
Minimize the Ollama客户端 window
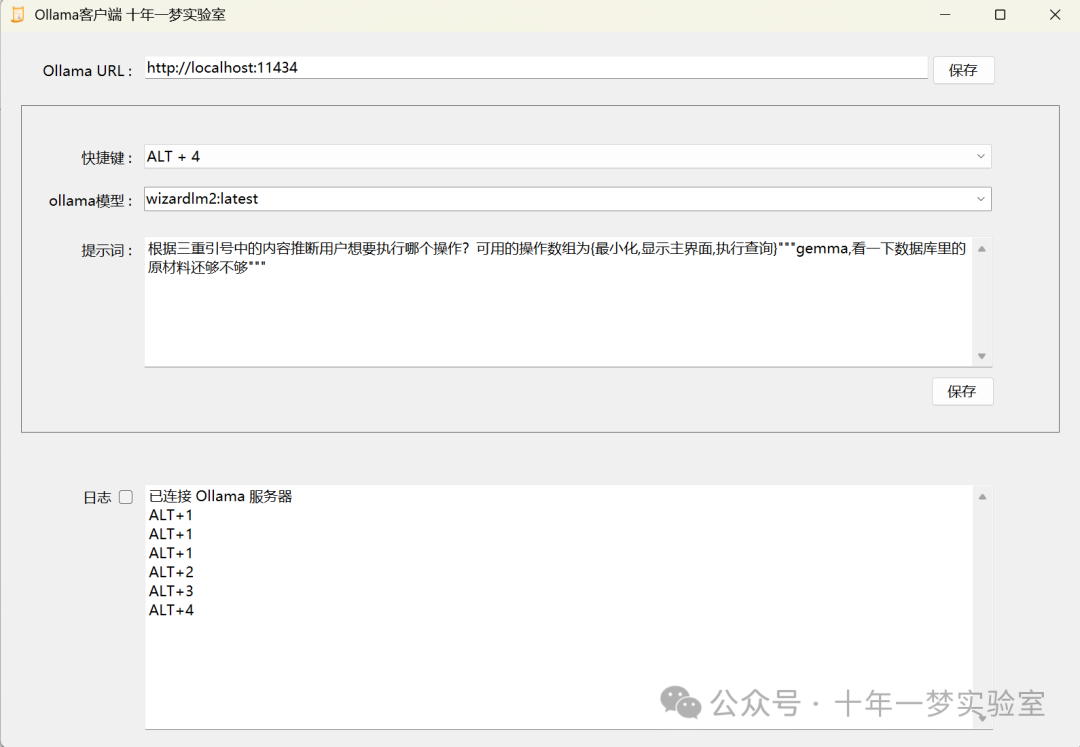click(945, 14)
